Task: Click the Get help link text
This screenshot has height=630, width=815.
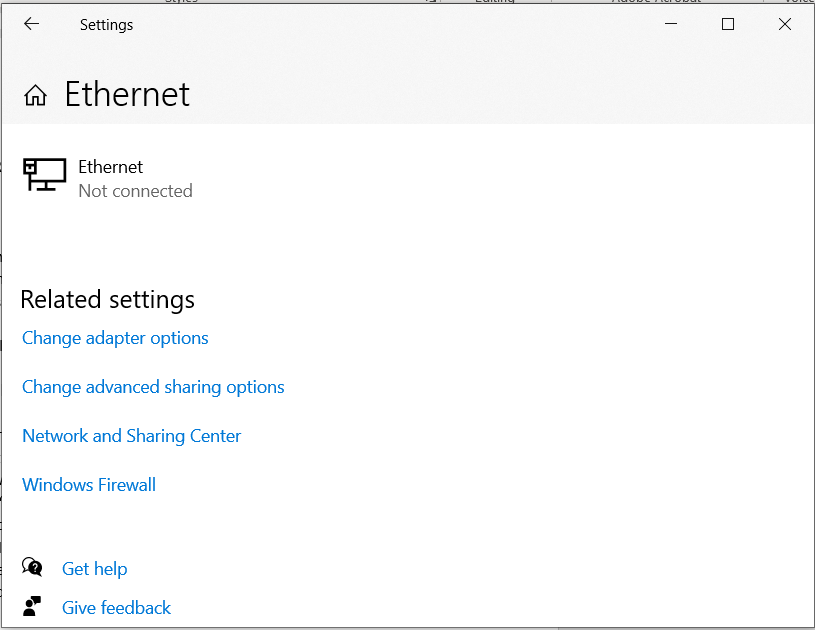Action: [x=94, y=569]
